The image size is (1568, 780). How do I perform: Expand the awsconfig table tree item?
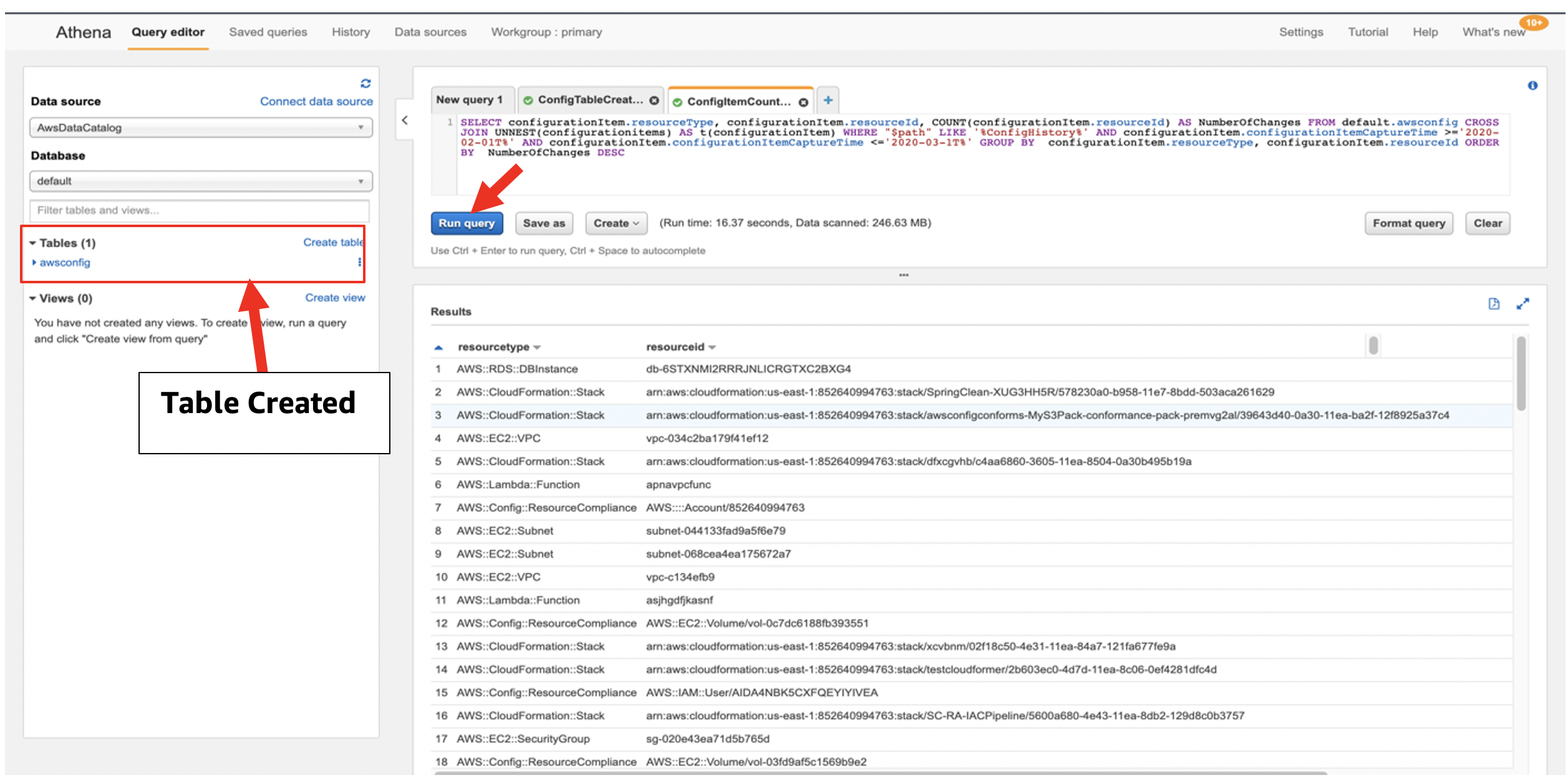tap(34, 263)
